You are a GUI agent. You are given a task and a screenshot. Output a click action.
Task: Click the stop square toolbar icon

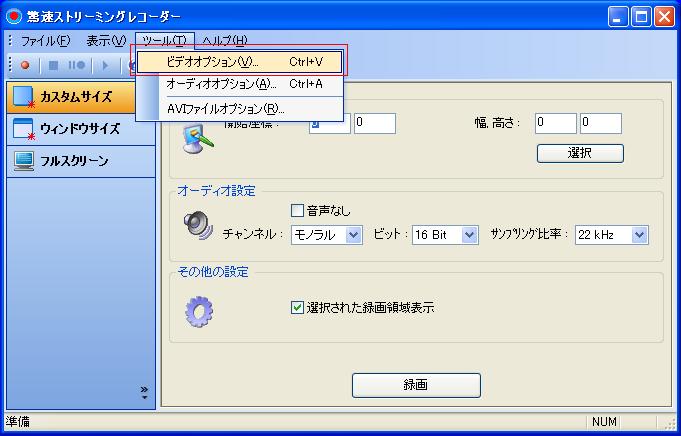point(53,65)
